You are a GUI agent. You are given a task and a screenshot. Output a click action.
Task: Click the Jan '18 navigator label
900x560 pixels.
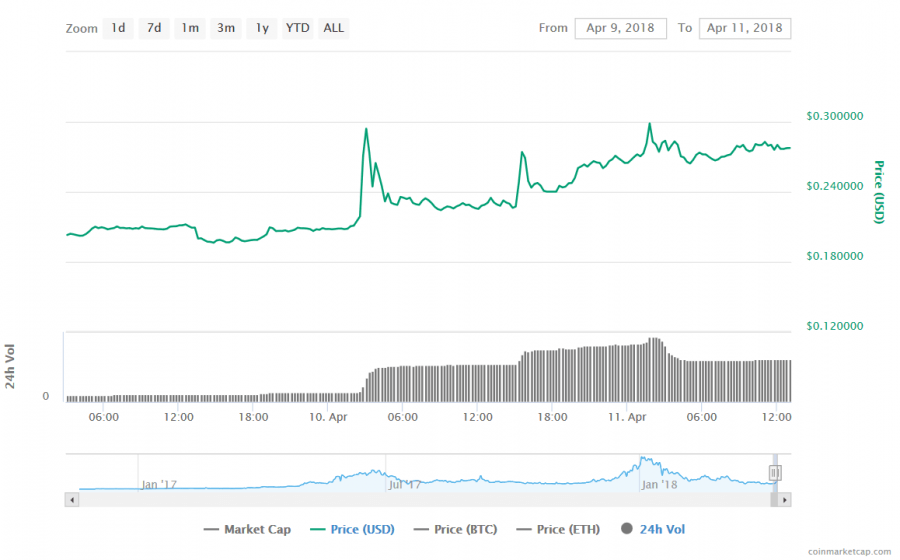[x=659, y=485]
